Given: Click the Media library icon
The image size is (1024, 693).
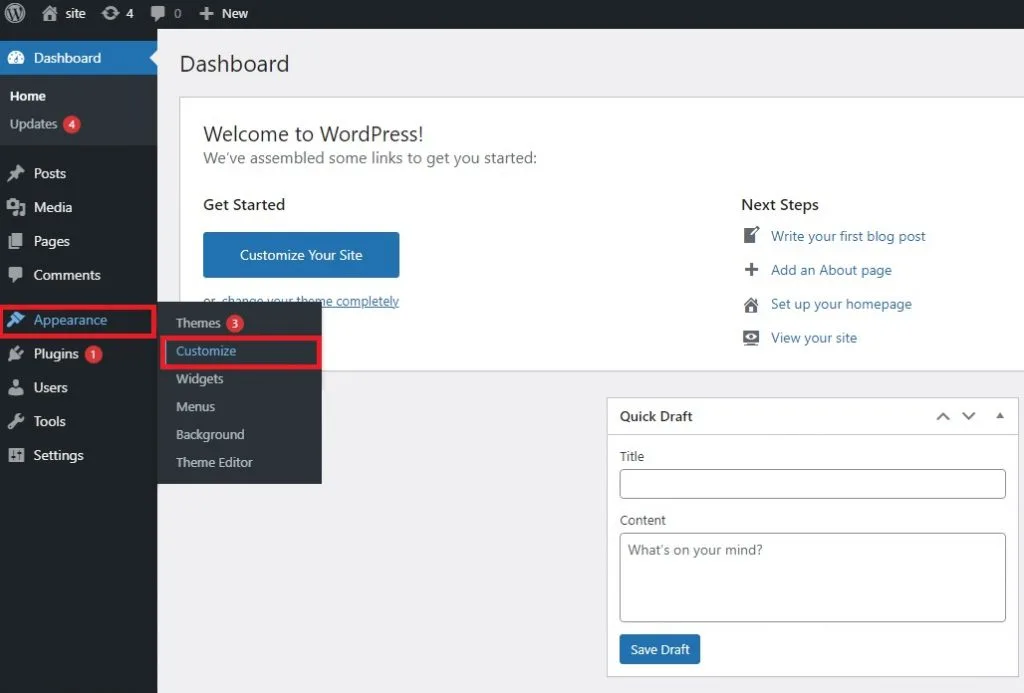Looking at the screenshot, I should tap(16, 207).
